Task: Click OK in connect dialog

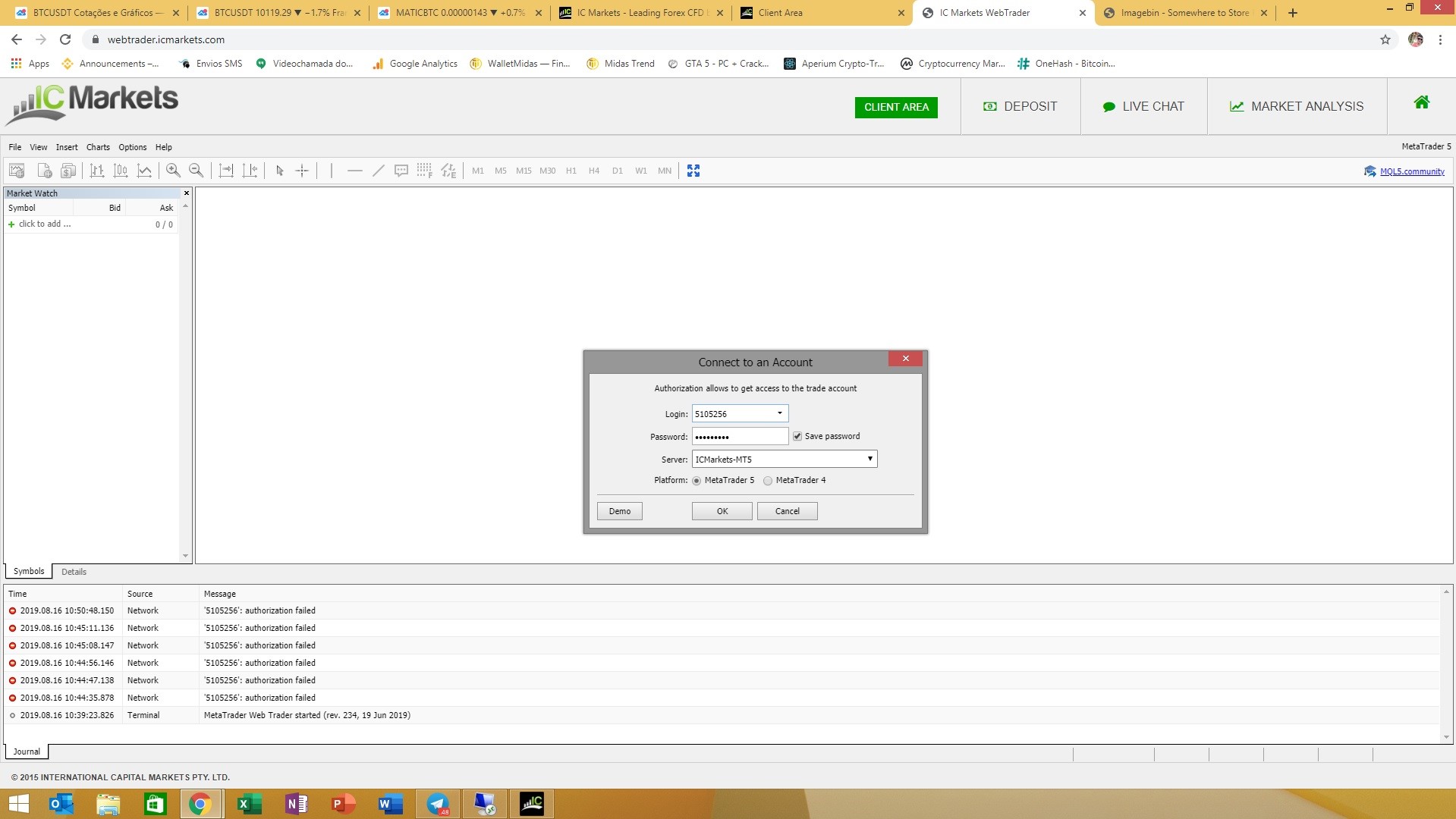Action: pos(722,511)
